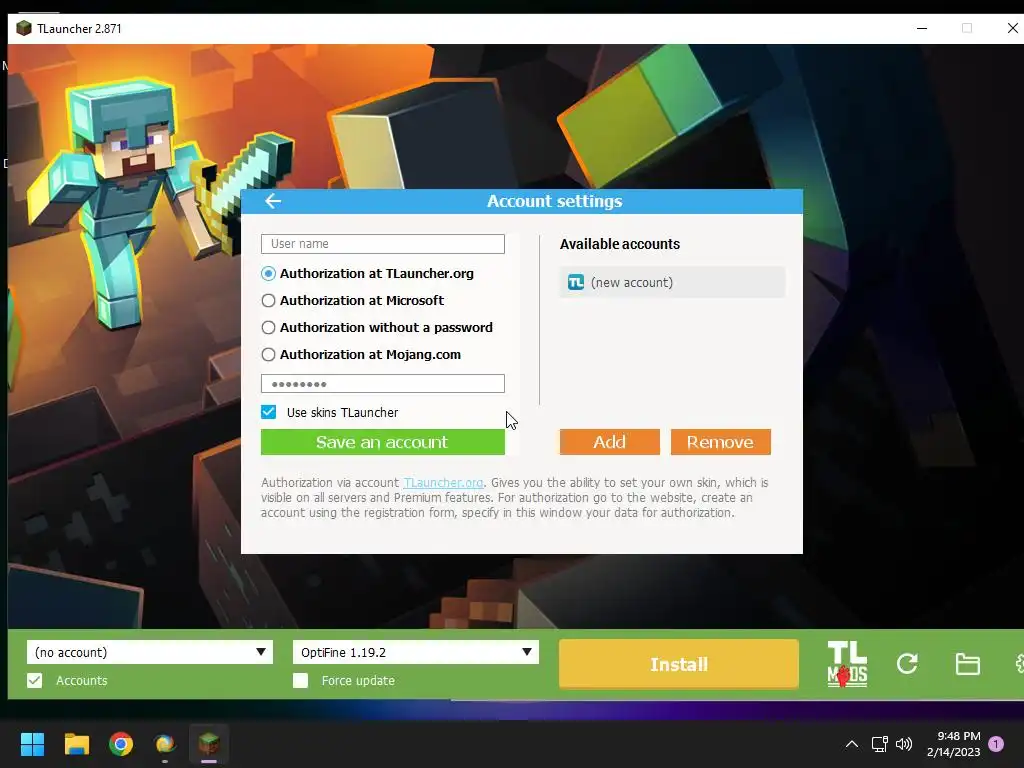Click the yellow Install button
The height and width of the screenshot is (768, 1024).
pyautogui.click(x=679, y=664)
